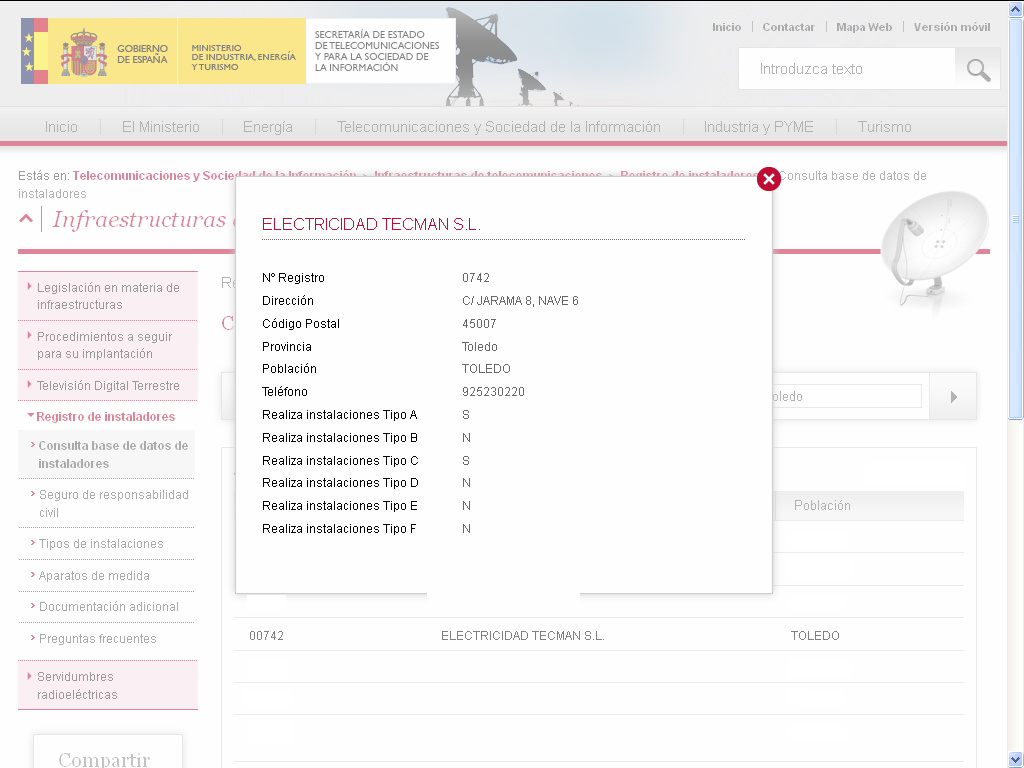Click the Gobierno de España coat of arms logo
Viewport: 1024px width, 768px height.
[84, 52]
